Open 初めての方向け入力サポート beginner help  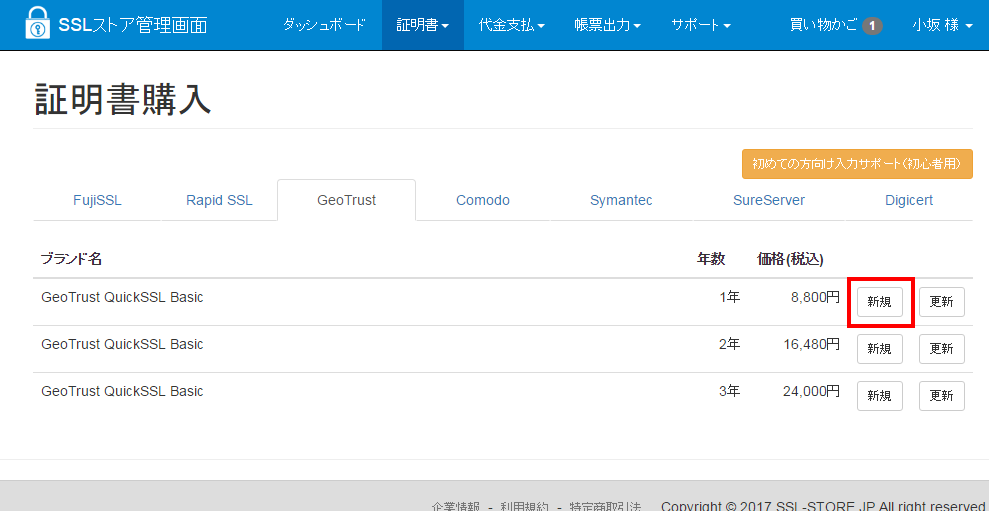(x=857, y=164)
